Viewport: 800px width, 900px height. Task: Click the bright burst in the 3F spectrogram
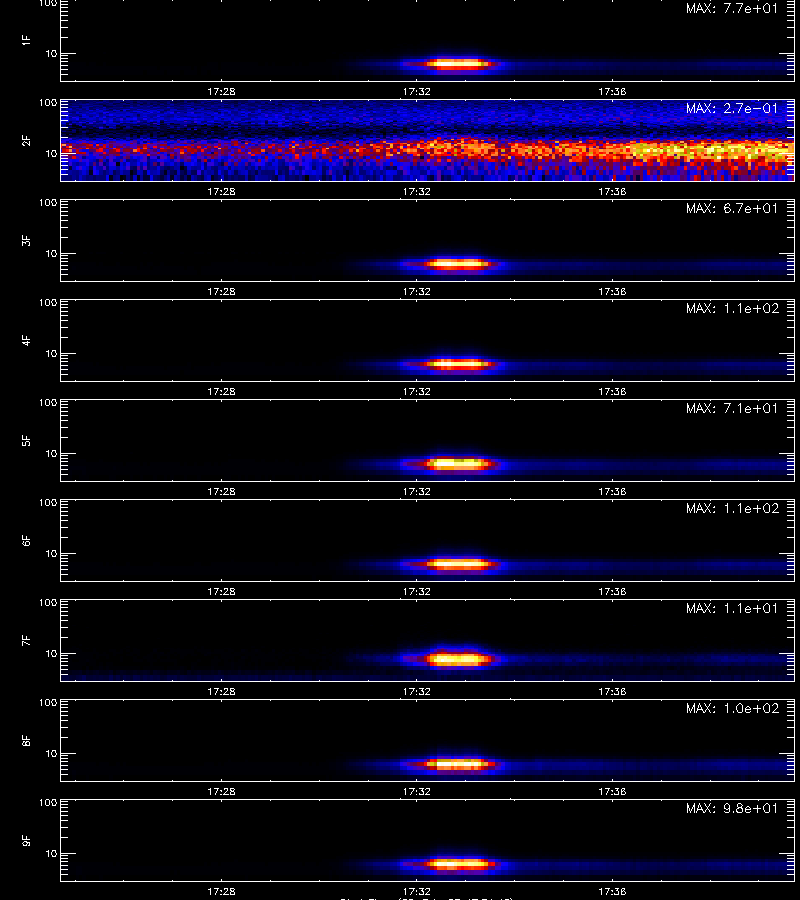[x=457, y=264]
